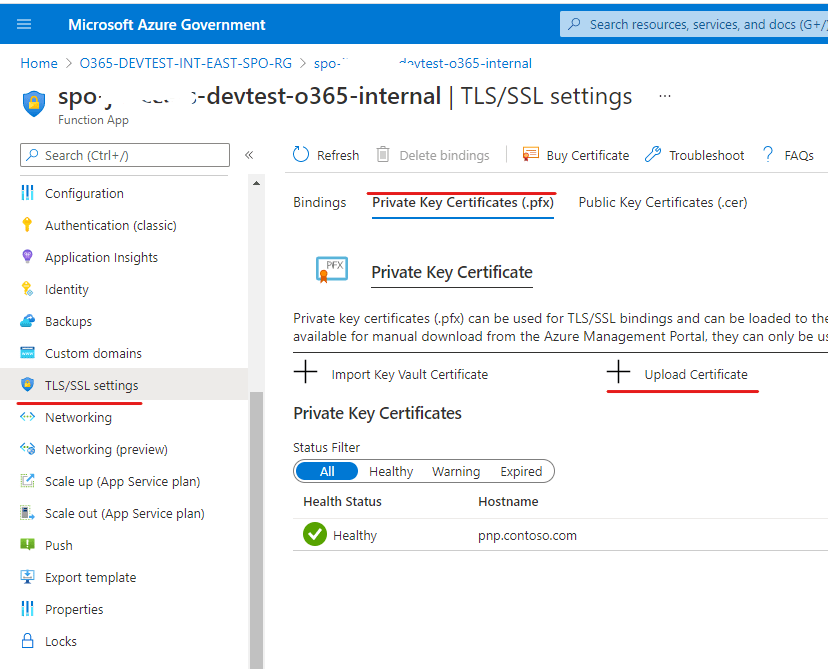The width and height of the screenshot is (828, 669).
Task: Click the FAQs question mark icon
Action: click(x=768, y=155)
